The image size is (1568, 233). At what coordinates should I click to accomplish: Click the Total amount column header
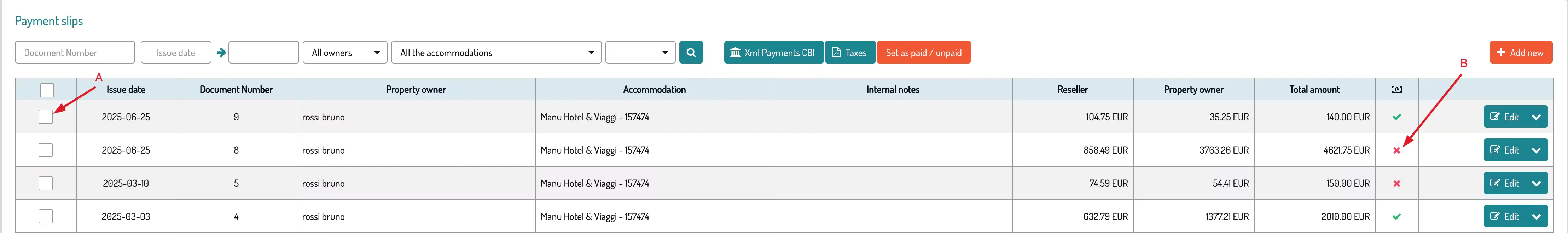pos(1314,89)
